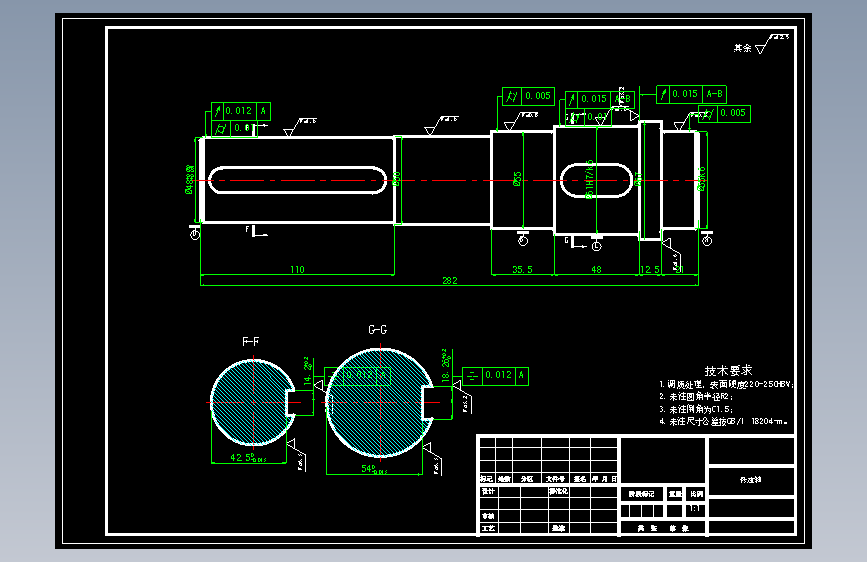The image size is (867, 562).
Task: Select the 技术要求 heading
Action: pos(728,370)
